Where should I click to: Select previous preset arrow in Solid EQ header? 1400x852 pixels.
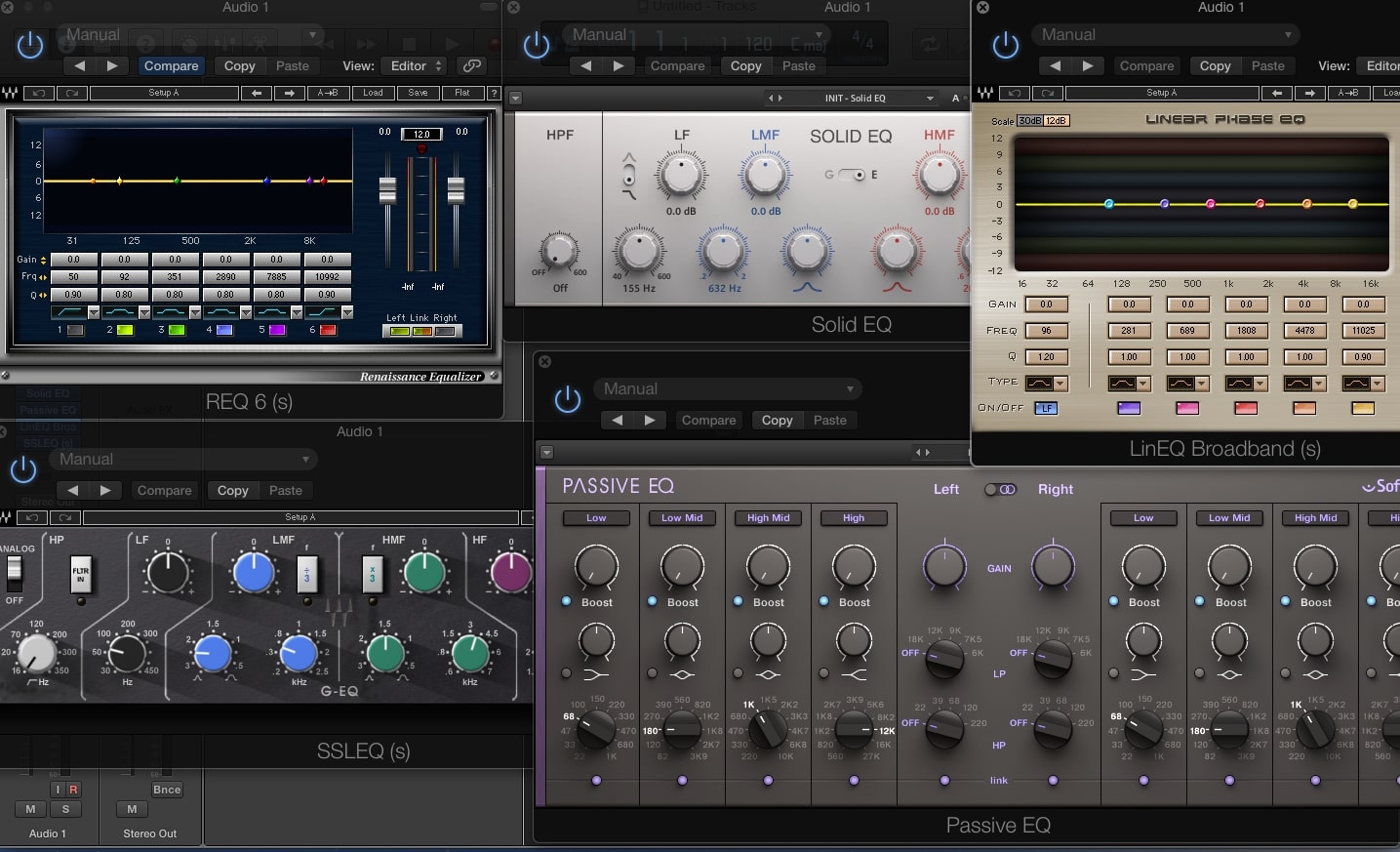tap(585, 66)
